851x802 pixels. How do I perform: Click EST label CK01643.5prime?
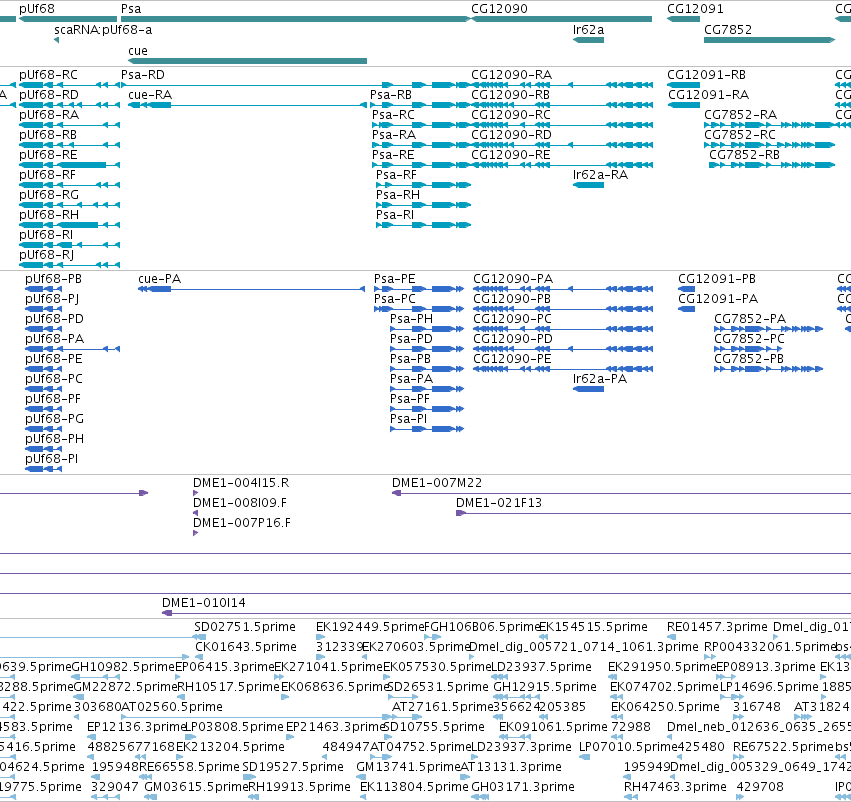tap(246, 647)
